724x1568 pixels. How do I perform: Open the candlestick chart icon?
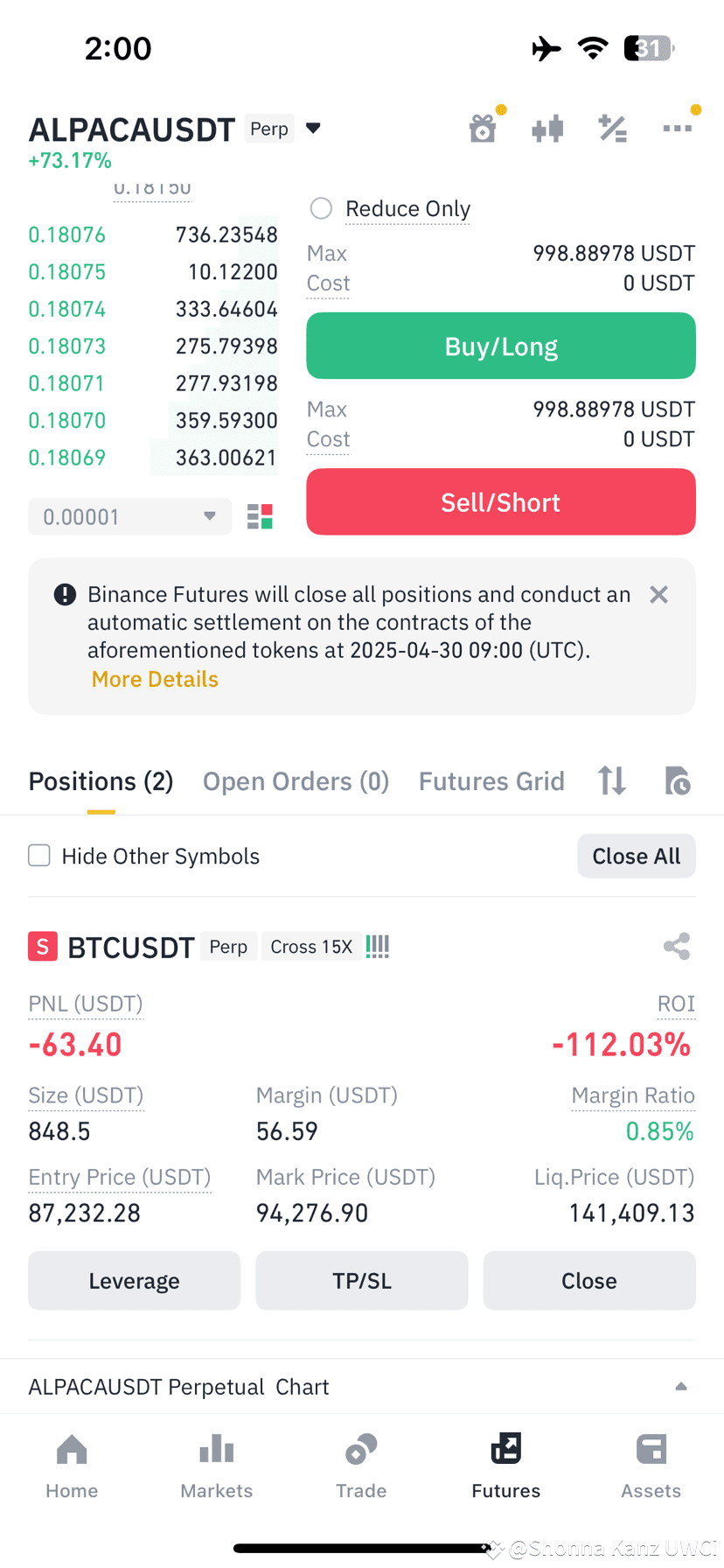[547, 129]
